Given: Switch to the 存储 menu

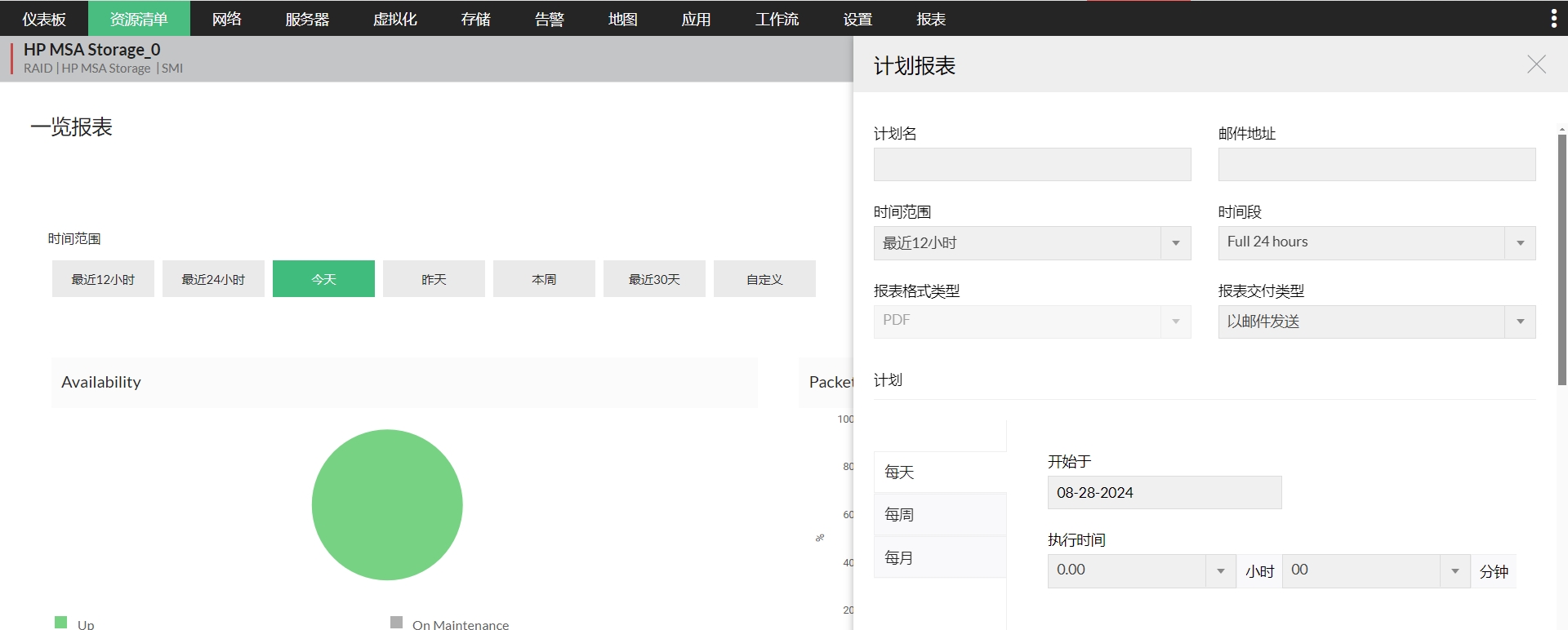Looking at the screenshot, I should click(476, 19).
